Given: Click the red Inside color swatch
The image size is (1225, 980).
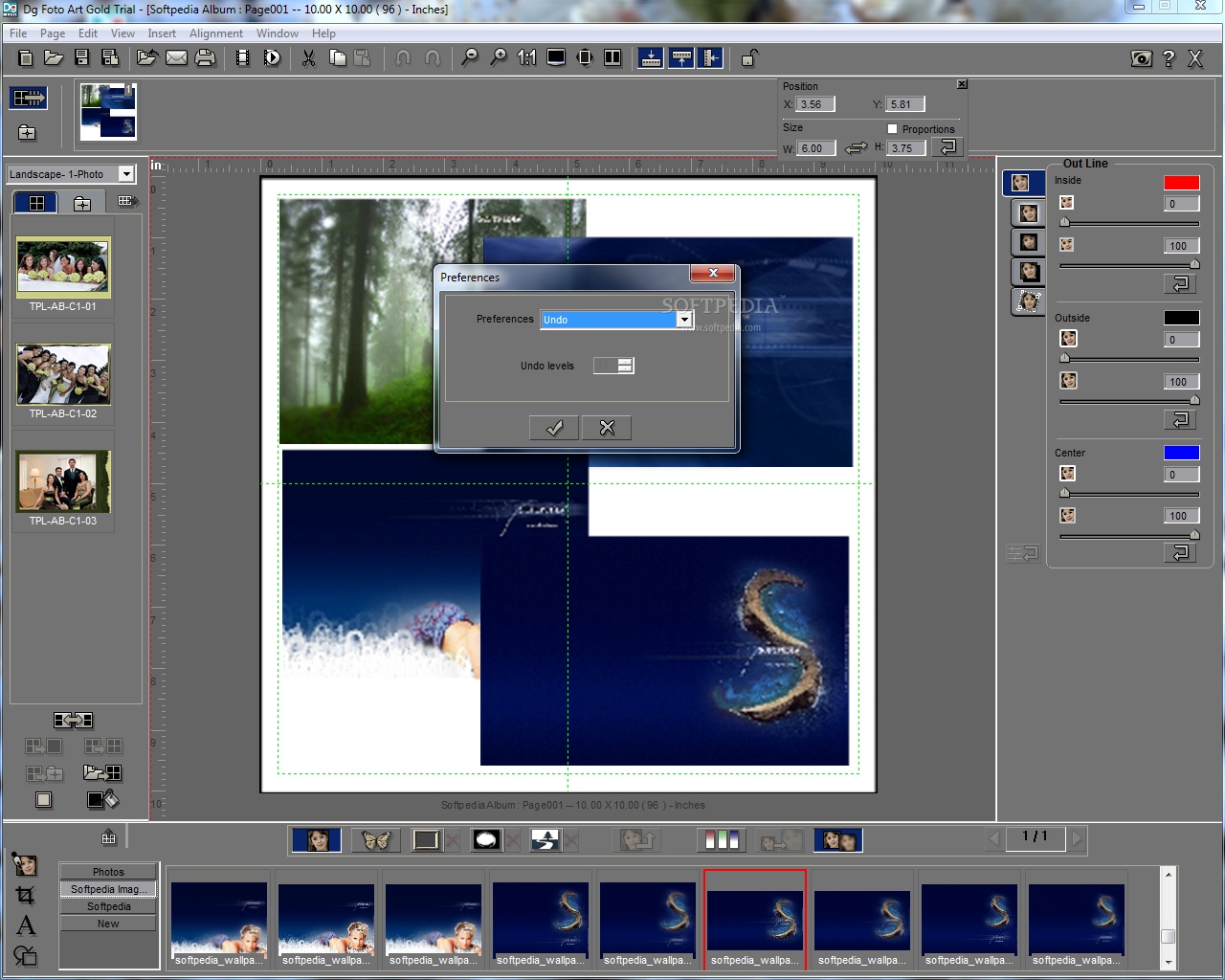Looking at the screenshot, I should click(x=1182, y=183).
